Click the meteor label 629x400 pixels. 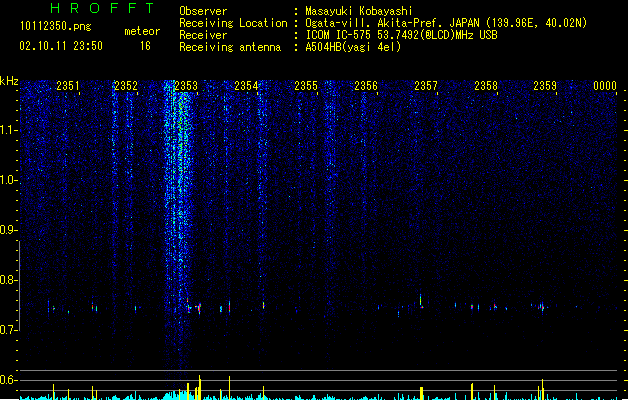coord(142,31)
